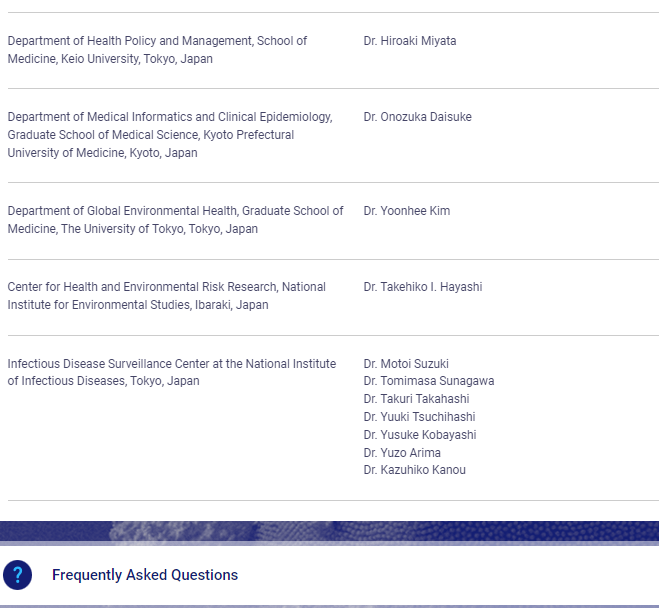This screenshot has height=608, width=659.
Task: Click on Dr. Motoi Suzuki
Action: [x=406, y=364]
